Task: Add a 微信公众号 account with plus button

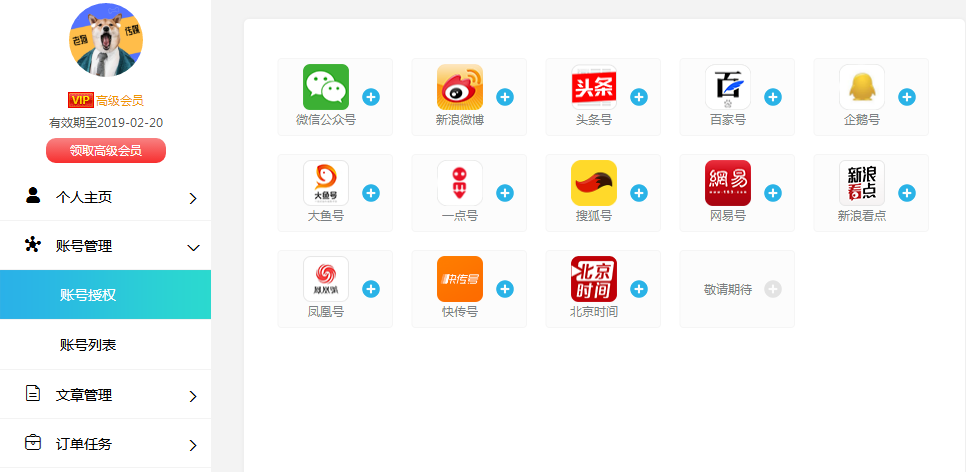Action: pyautogui.click(x=371, y=97)
